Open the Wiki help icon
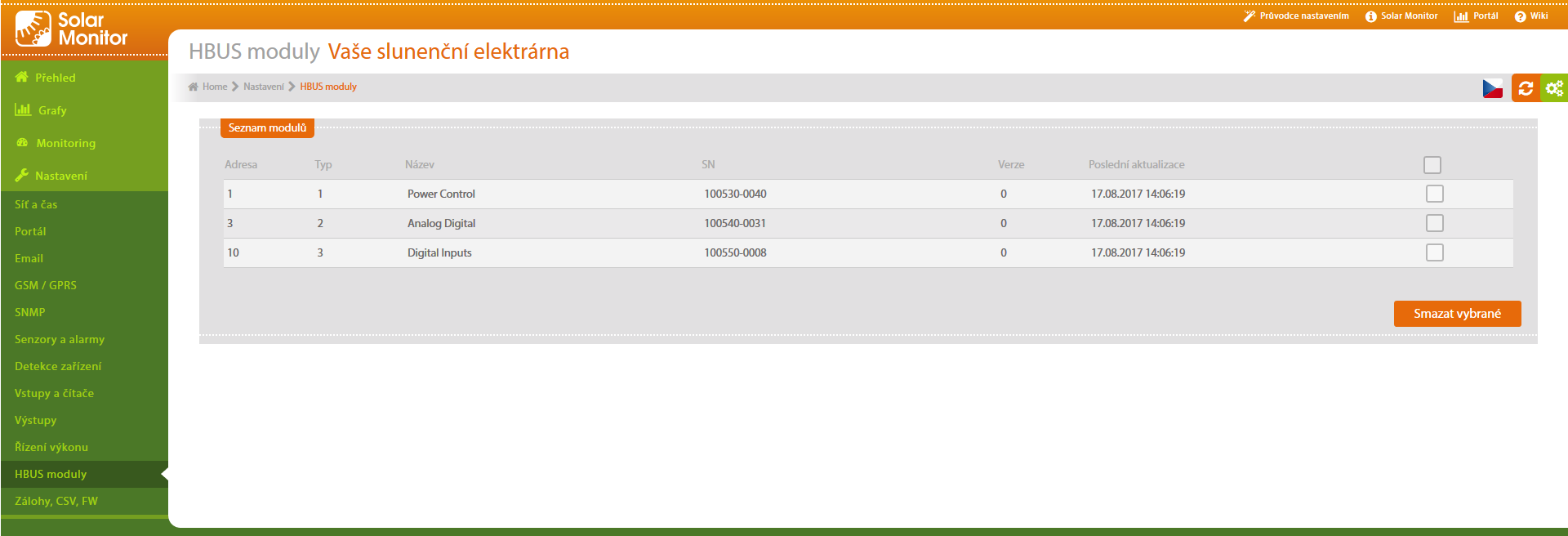Viewport: 1568px width, 536px height. click(x=1520, y=16)
